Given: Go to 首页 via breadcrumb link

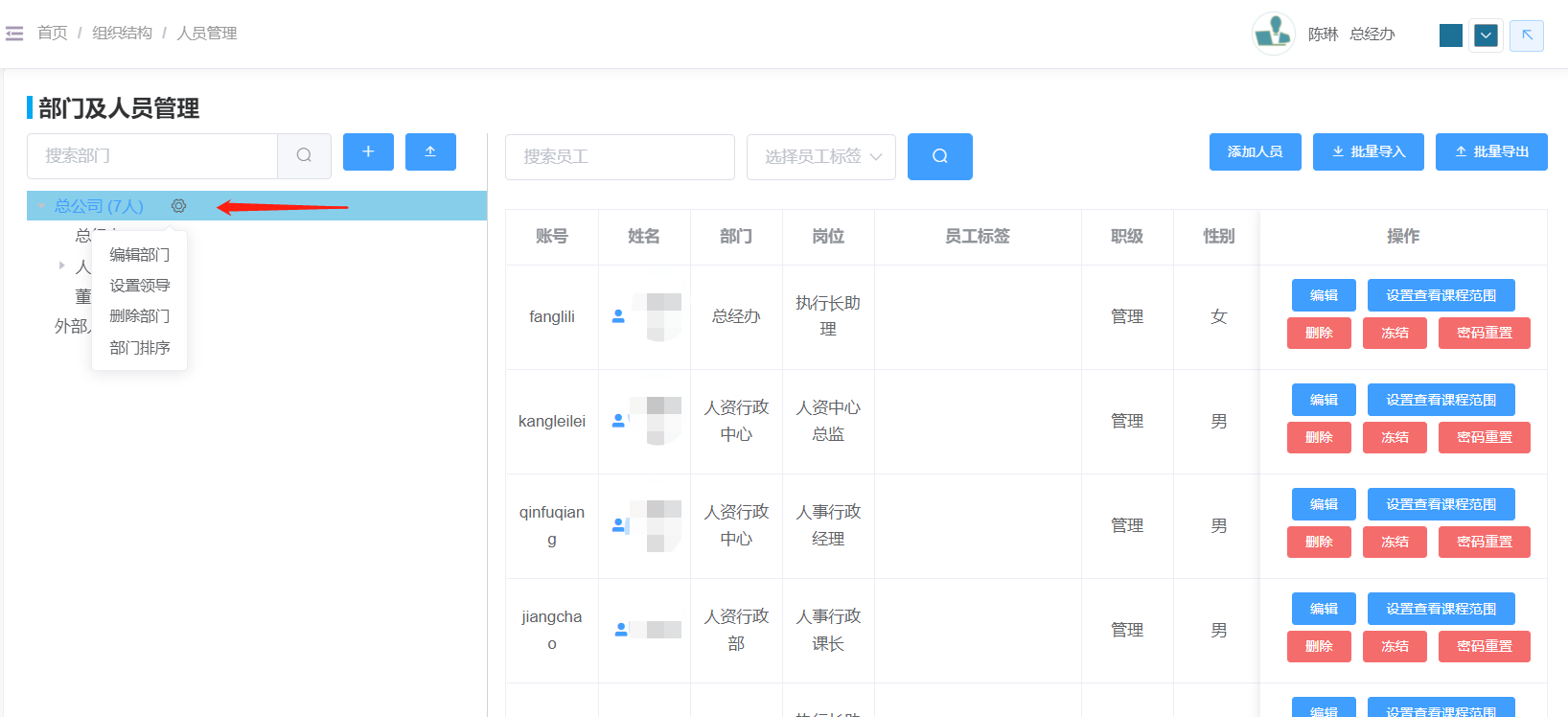Looking at the screenshot, I should pos(52,33).
